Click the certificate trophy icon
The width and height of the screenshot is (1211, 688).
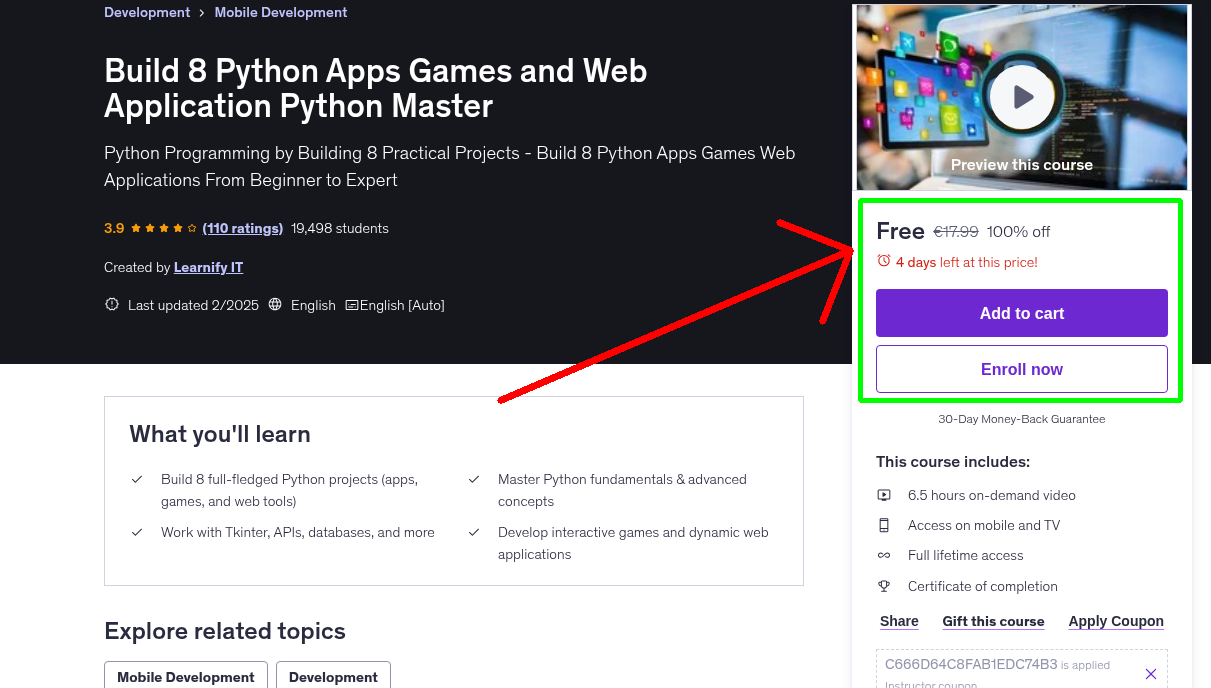(884, 586)
